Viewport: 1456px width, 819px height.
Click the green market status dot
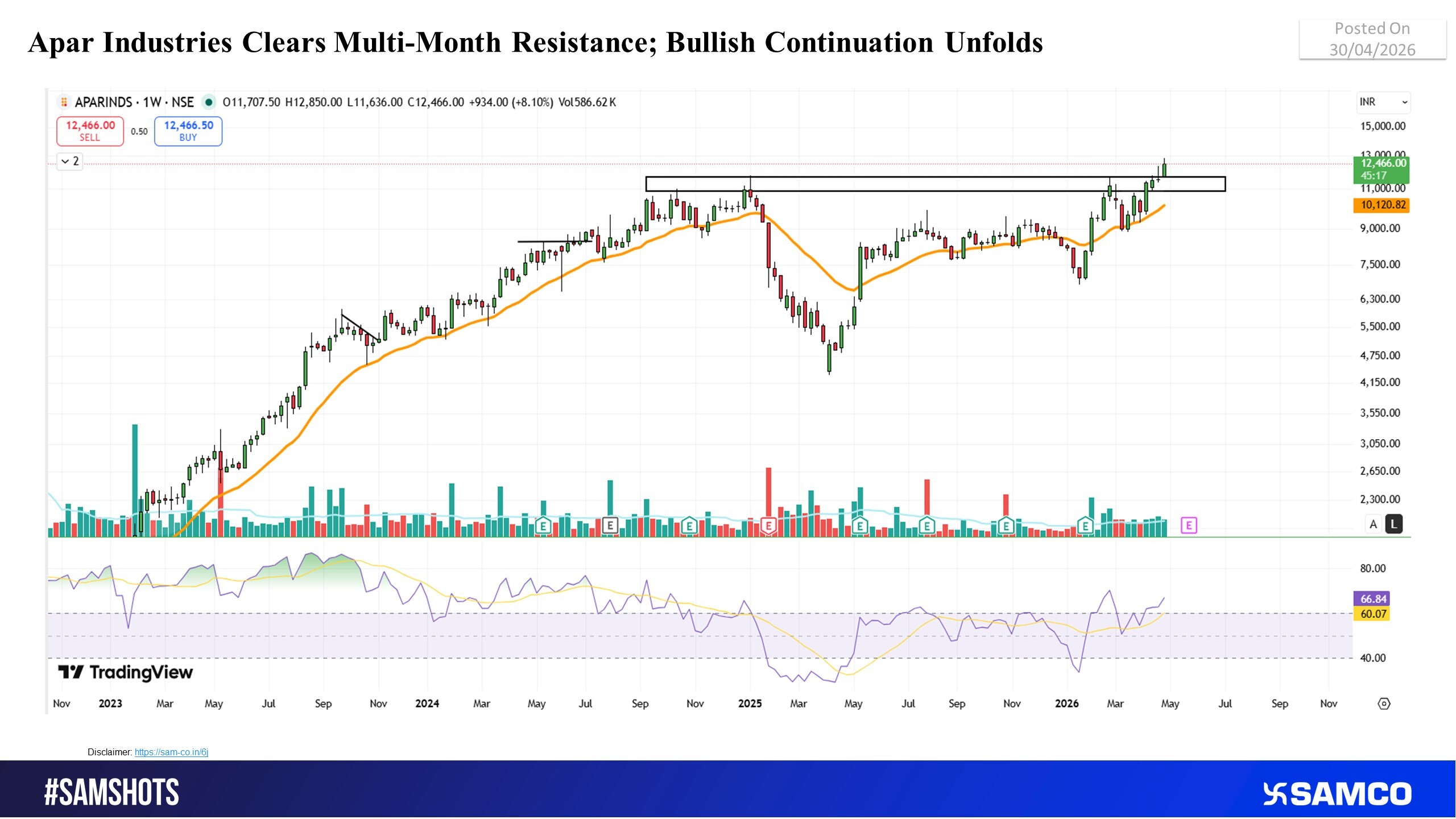point(209,102)
